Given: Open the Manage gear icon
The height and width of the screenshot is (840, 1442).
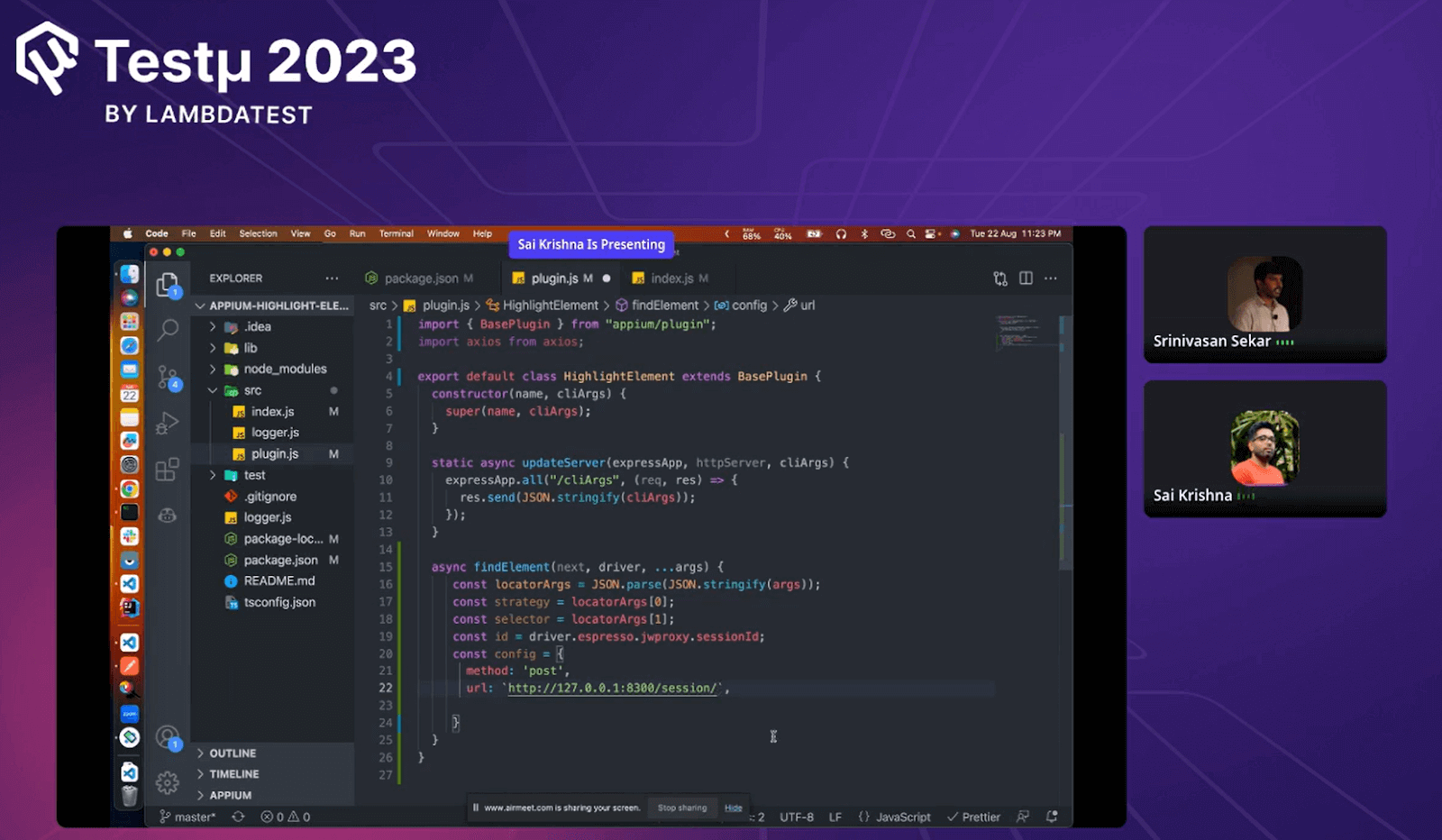Looking at the screenshot, I should click(168, 783).
